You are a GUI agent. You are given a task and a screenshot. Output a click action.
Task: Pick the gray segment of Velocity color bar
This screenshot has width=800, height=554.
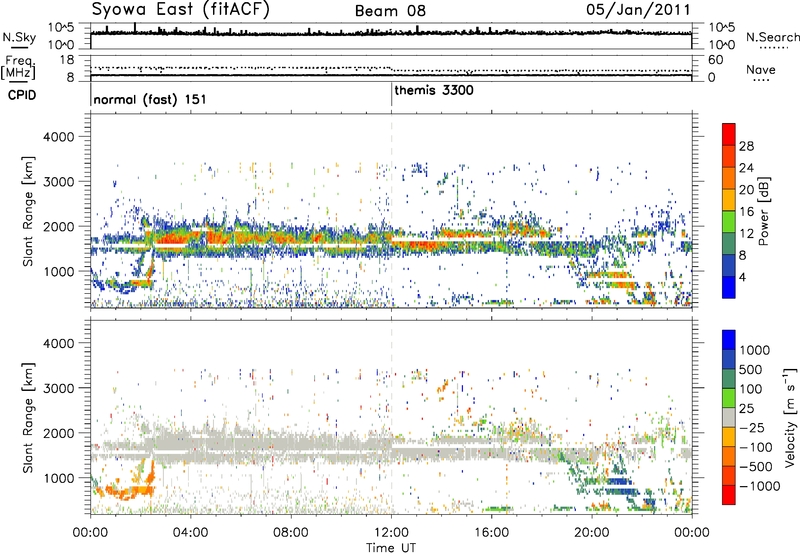pyautogui.click(x=729, y=418)
